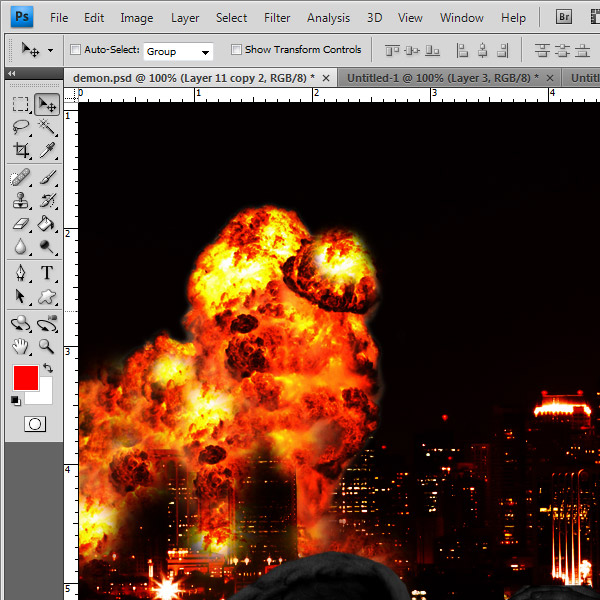Align horizontal centers of layers
Viewport: 600px width, 600px height.
click(x=483, y=50)
